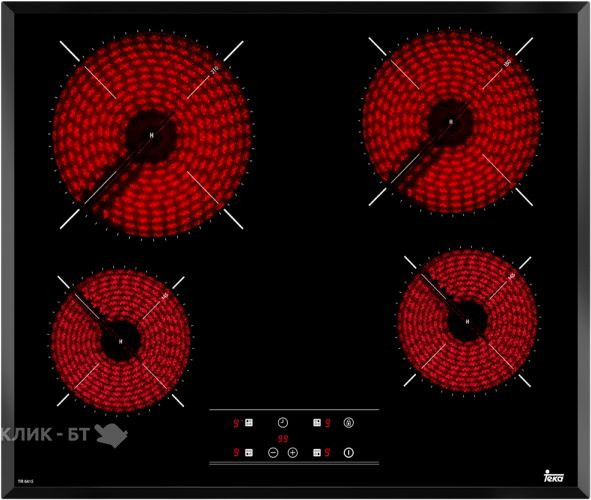Tap the bottom-right zone power level digit
The width and height of the screenshot is (591, 500).
click(327, 453)
